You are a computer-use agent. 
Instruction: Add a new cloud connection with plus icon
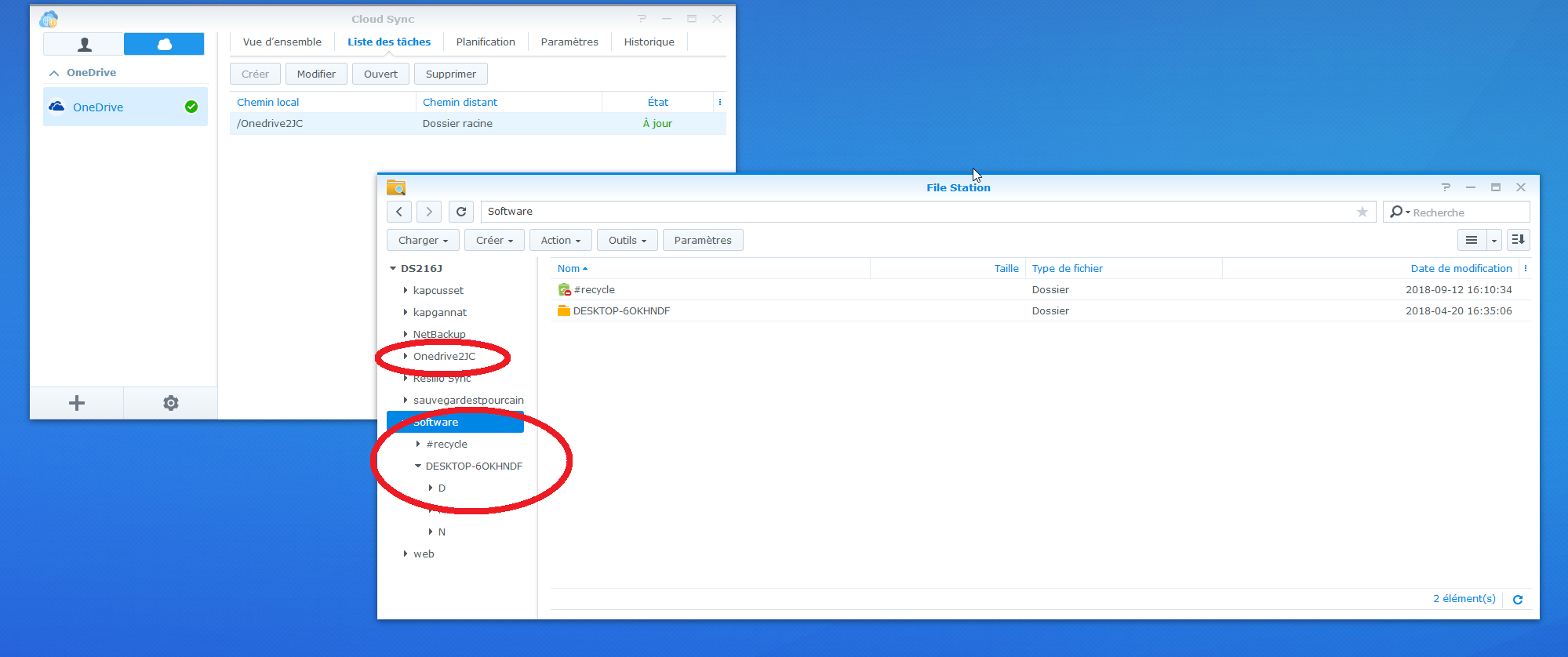coord(77,403)
